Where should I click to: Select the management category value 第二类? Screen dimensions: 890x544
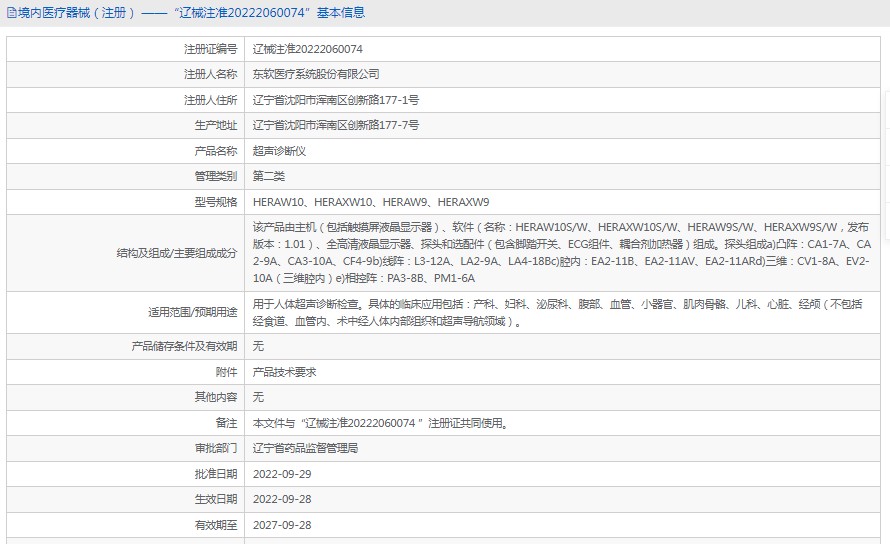click(x=268, y=176)
